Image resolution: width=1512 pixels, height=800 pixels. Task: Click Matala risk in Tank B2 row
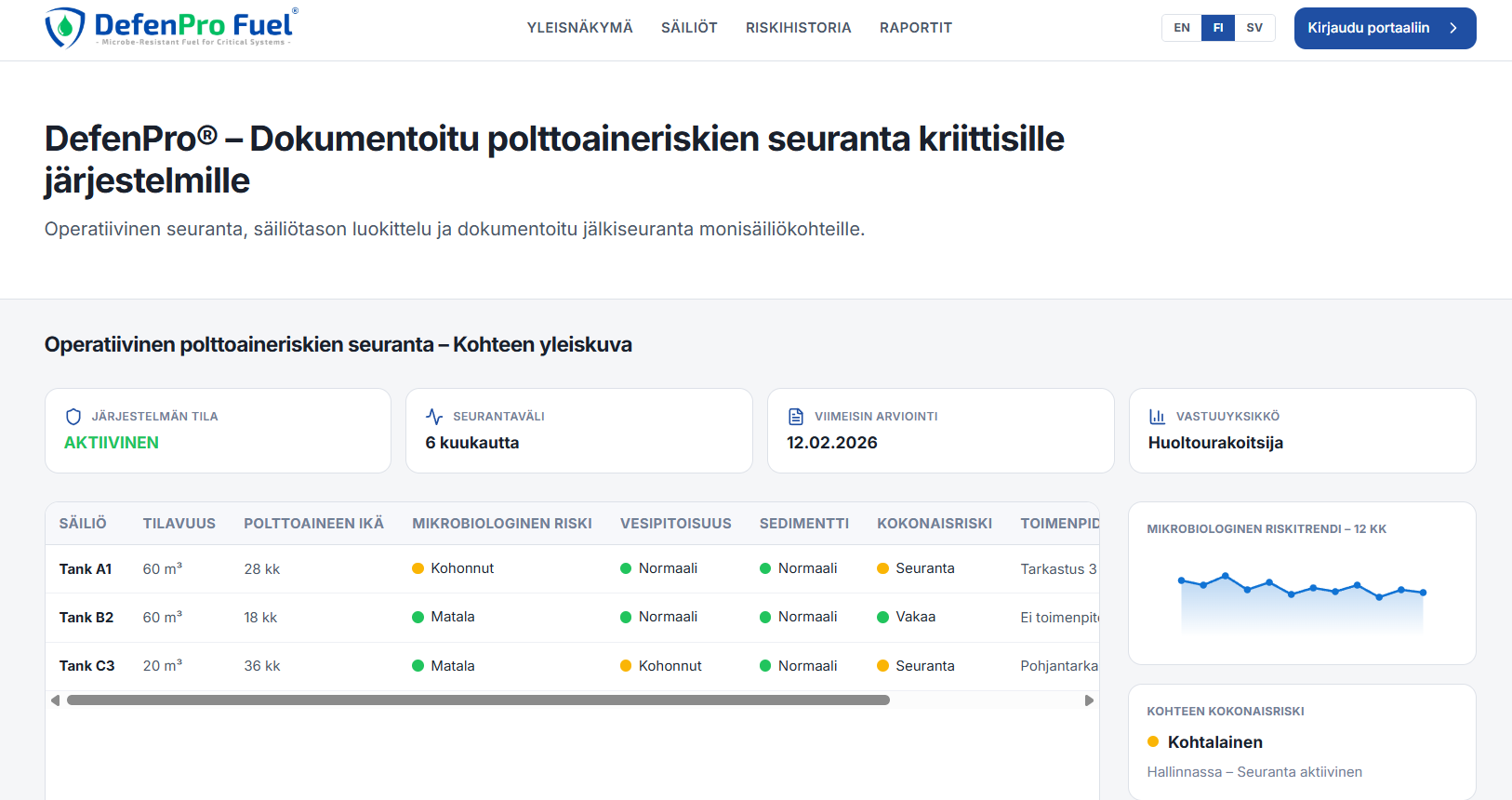453,617
